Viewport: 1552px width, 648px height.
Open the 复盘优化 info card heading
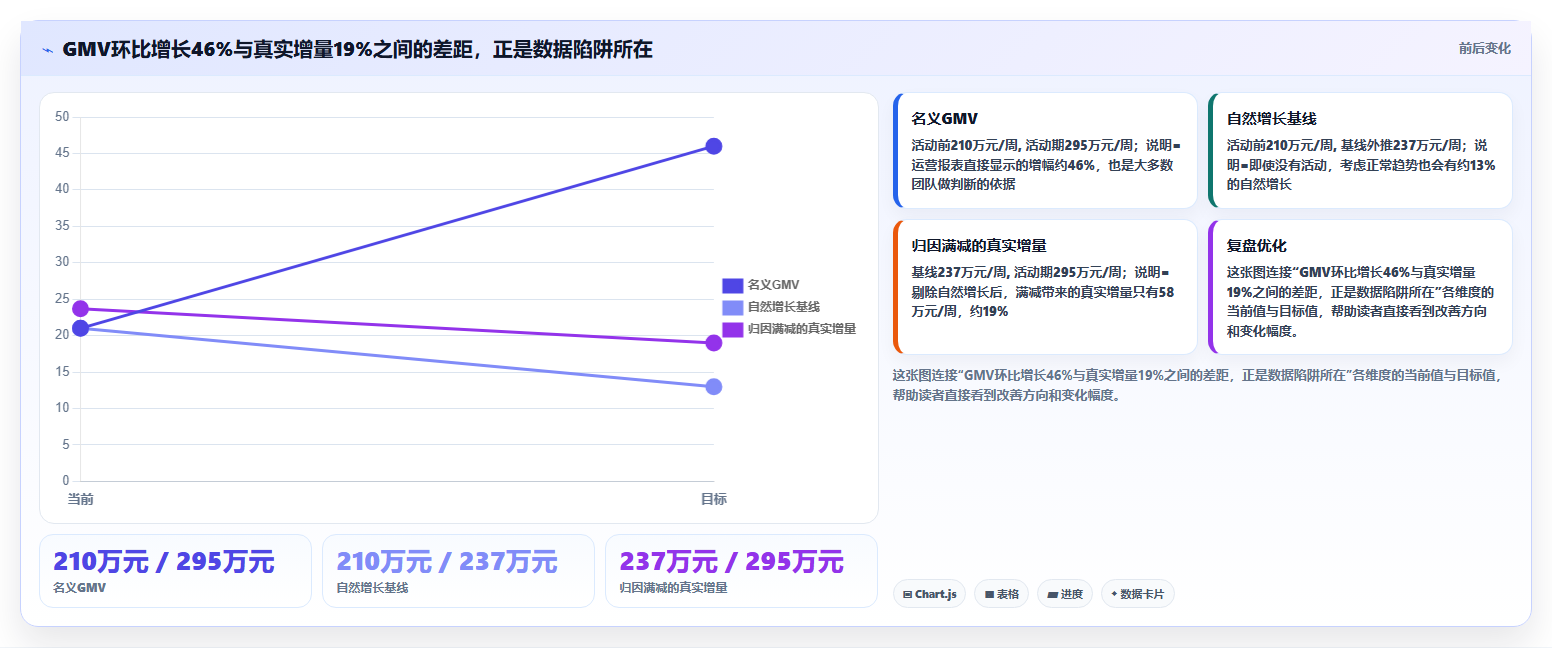[x=1257, y=246]
